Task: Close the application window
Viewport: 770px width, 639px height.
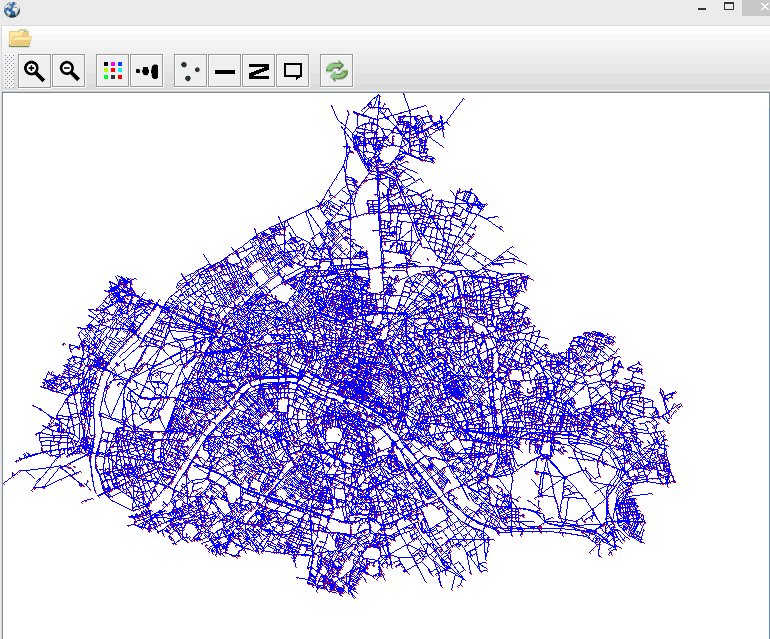Action: [763, 7]
